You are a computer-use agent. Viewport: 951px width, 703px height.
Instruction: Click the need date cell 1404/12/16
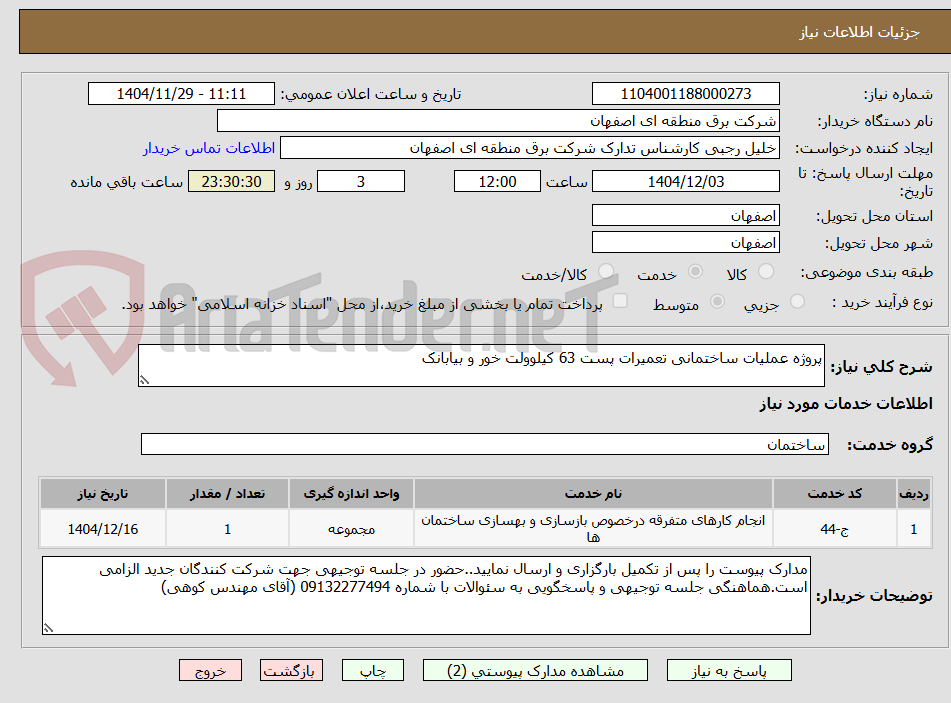point(102,529)
